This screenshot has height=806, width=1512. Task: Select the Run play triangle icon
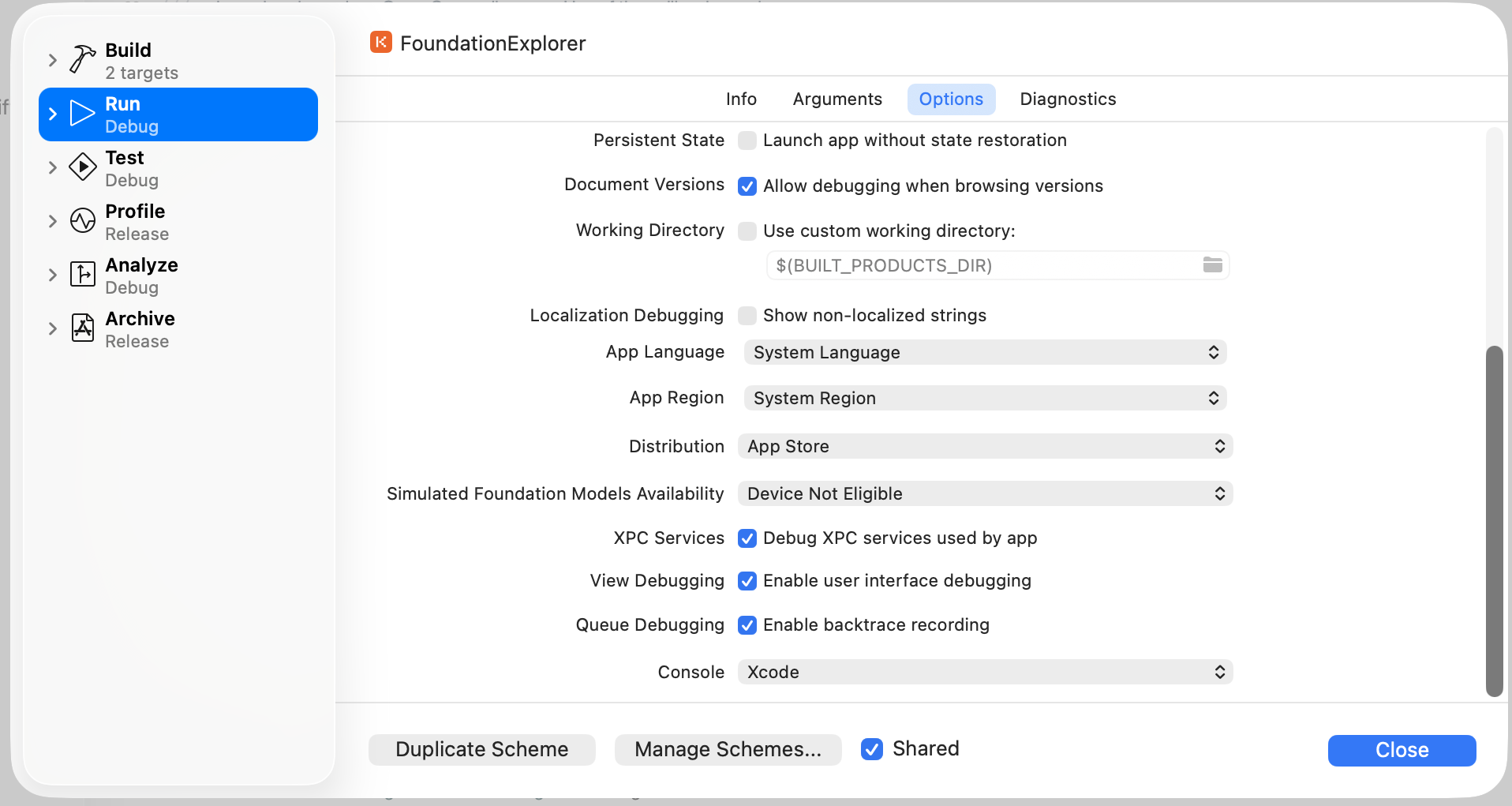click(x=83, y=114)
